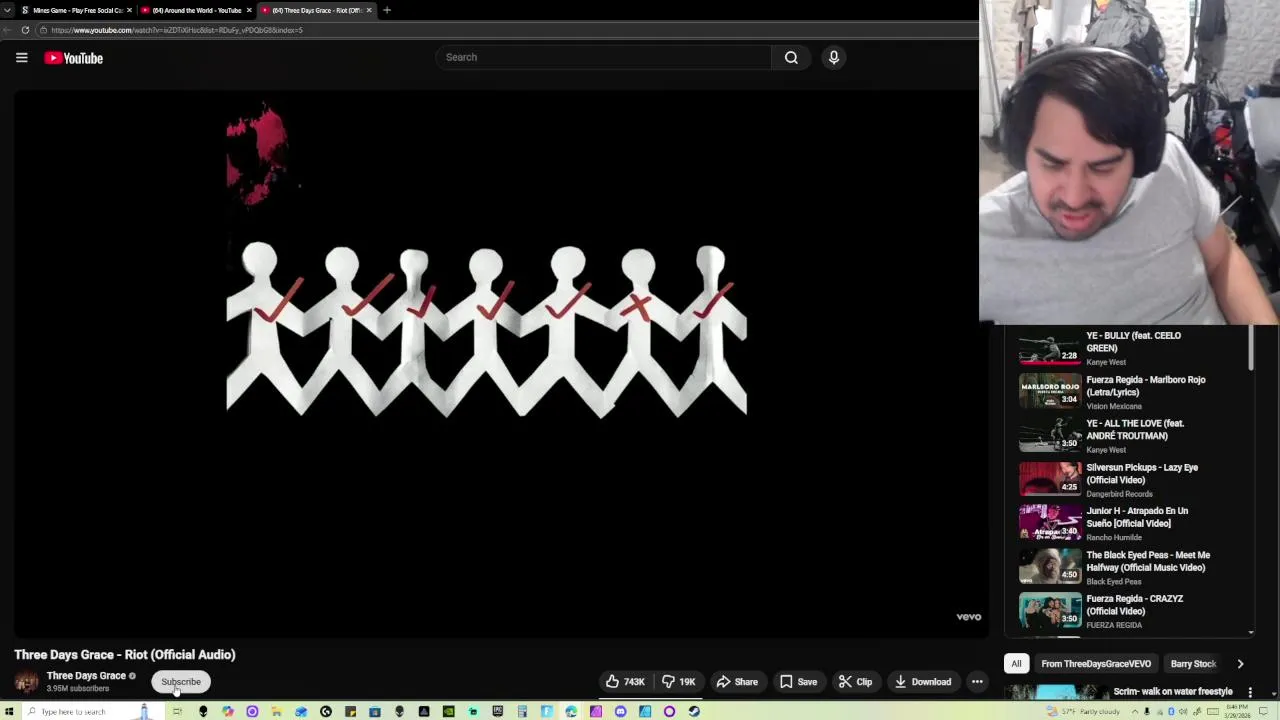Open Discord from the taskbar
Image resolution: width=1280 pixels, height=720 pixels.
[x=620, y=712]
